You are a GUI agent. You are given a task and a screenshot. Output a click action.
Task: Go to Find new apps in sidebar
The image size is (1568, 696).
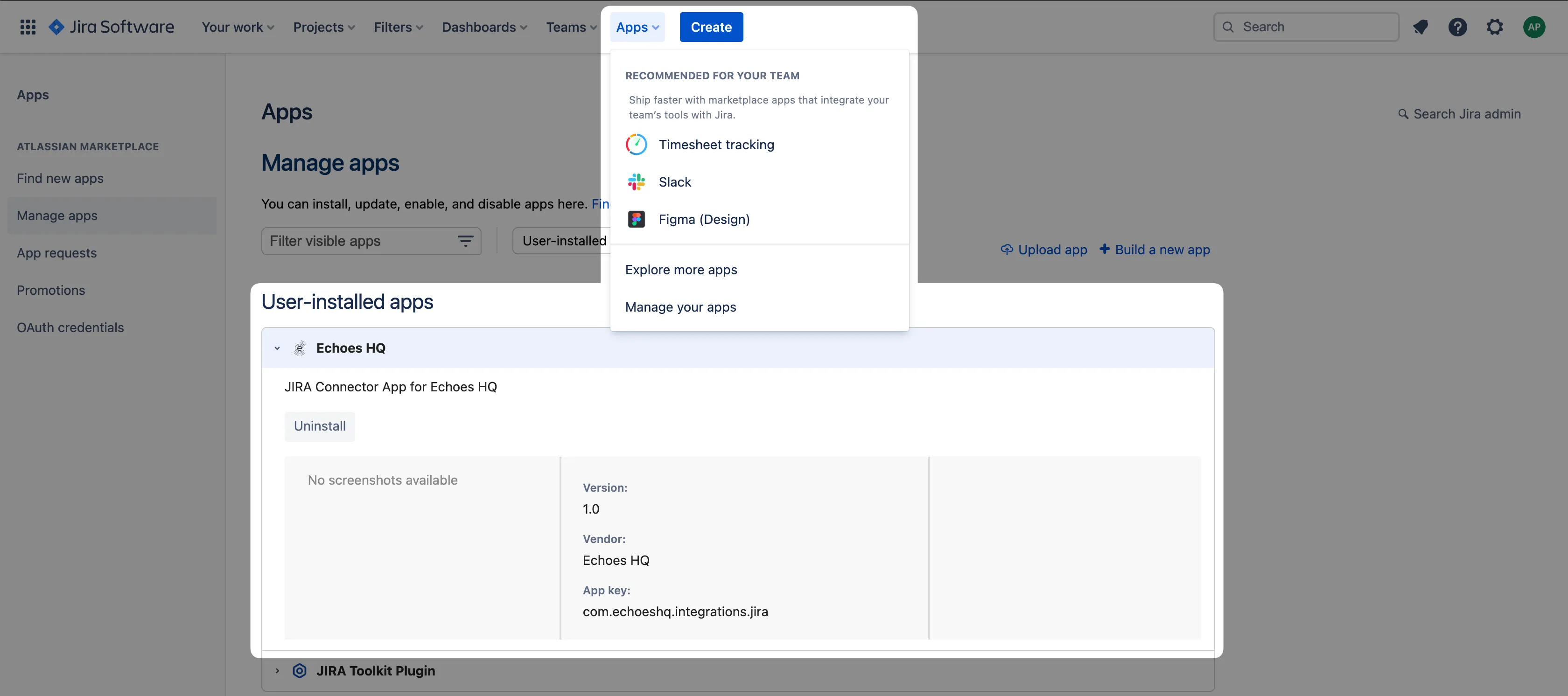click(112, 178)
